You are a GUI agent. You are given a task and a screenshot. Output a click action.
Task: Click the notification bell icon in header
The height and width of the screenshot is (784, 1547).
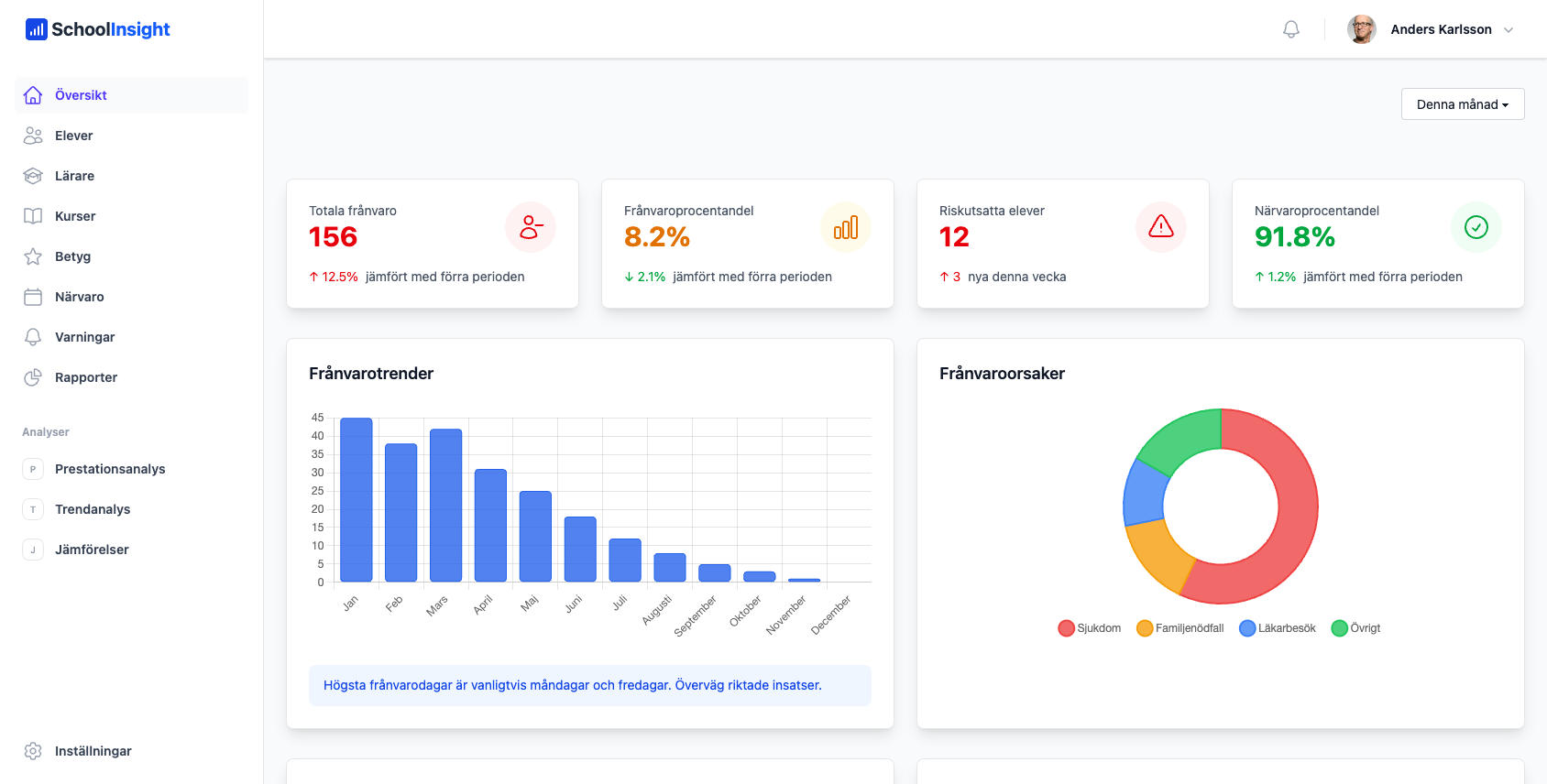1290,29
